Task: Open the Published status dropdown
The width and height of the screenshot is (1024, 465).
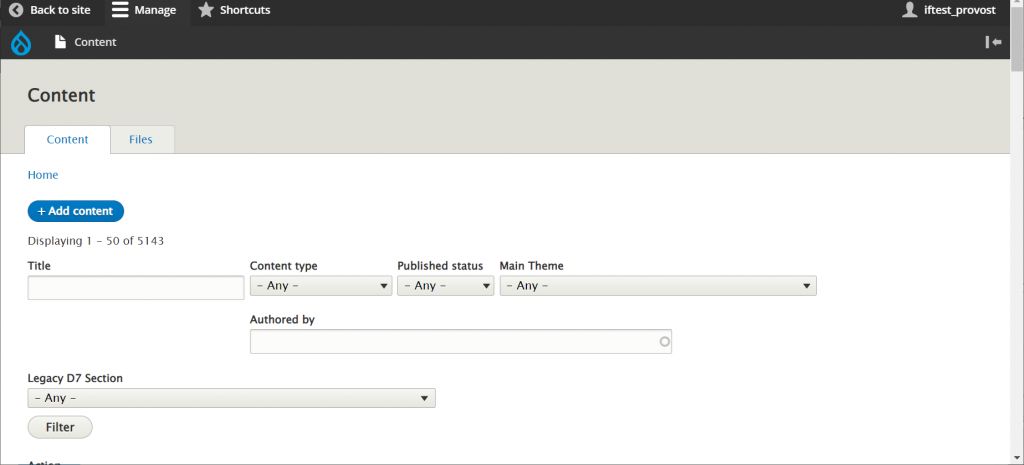Action: pyautogui.click(x=445, y=286)
